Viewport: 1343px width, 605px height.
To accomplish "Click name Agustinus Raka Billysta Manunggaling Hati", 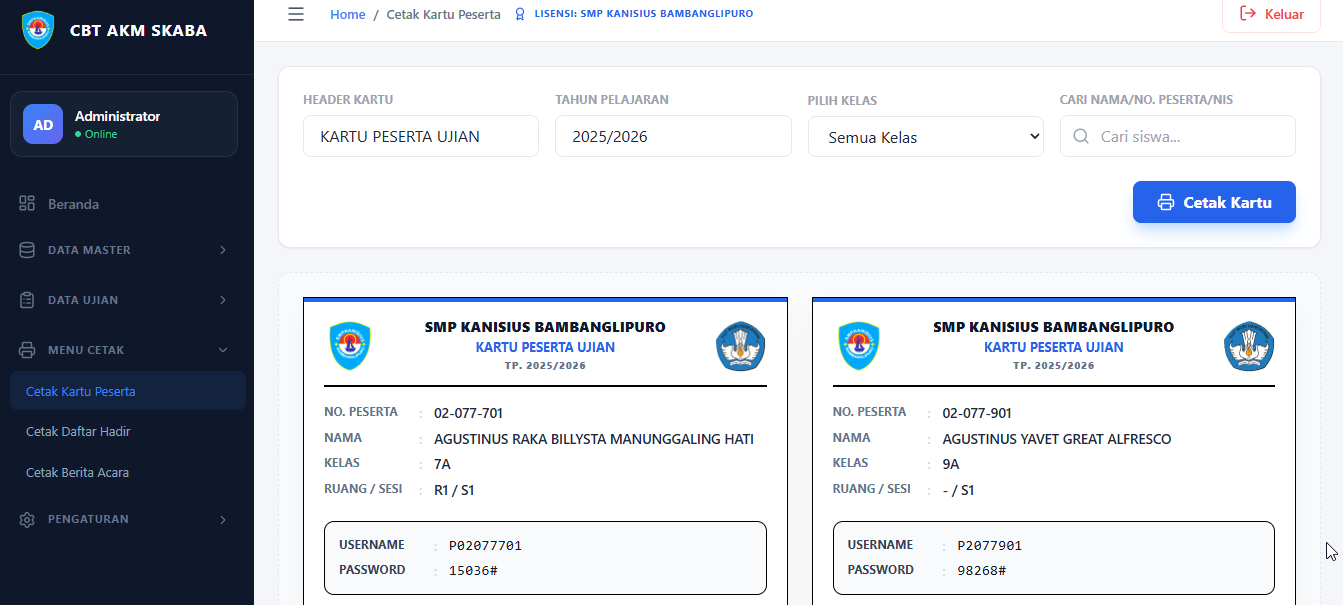I will click(594, 439).
